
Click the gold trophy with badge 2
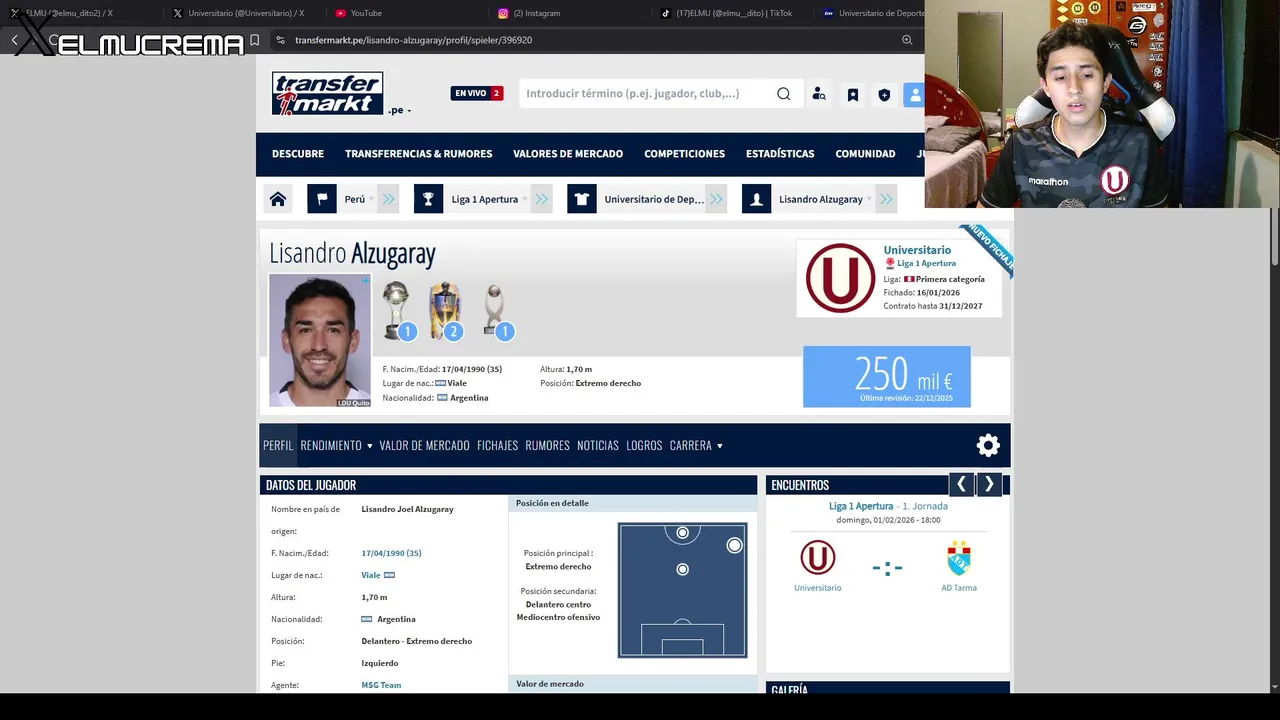[x=445, y=311]
